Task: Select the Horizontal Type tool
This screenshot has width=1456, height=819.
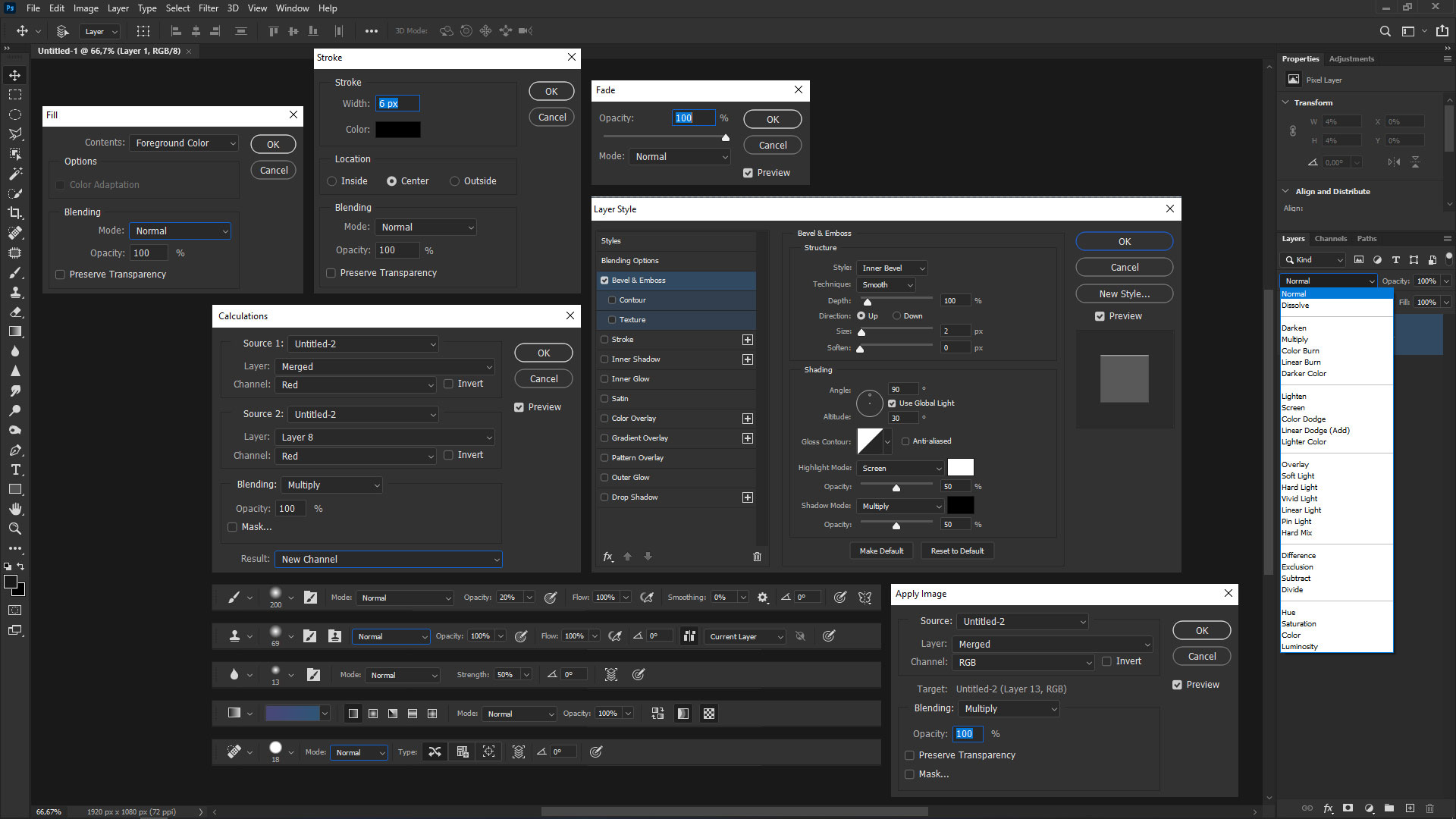Action: [x=15, y=469]
